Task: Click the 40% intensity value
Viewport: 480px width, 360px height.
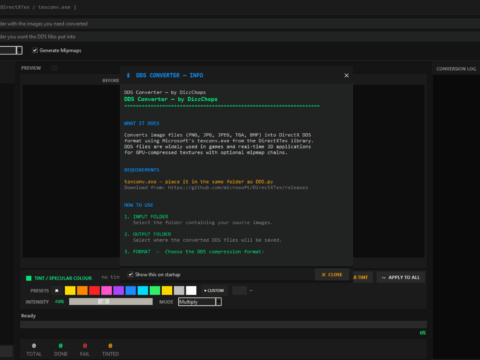Action: point(59,302)
